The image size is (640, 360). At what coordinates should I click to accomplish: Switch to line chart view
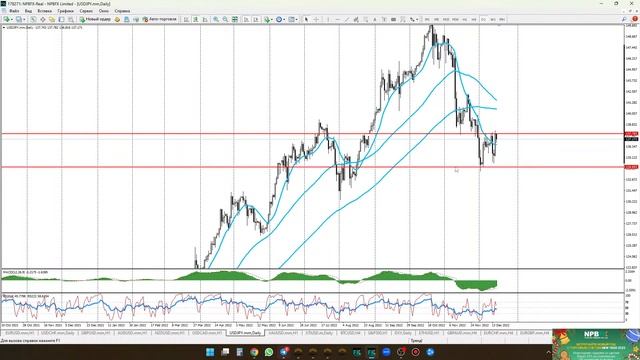tap(205, 19)
